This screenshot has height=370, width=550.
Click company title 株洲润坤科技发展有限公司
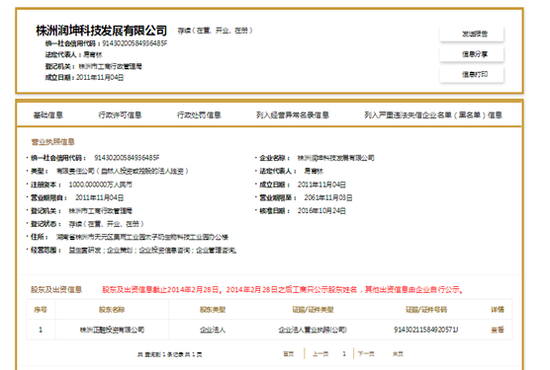pos(101,31)
